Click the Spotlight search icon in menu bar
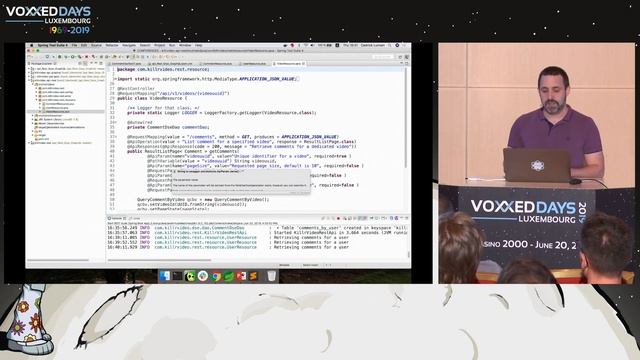Viewport: 640px width, 360px height. point(390,45)
